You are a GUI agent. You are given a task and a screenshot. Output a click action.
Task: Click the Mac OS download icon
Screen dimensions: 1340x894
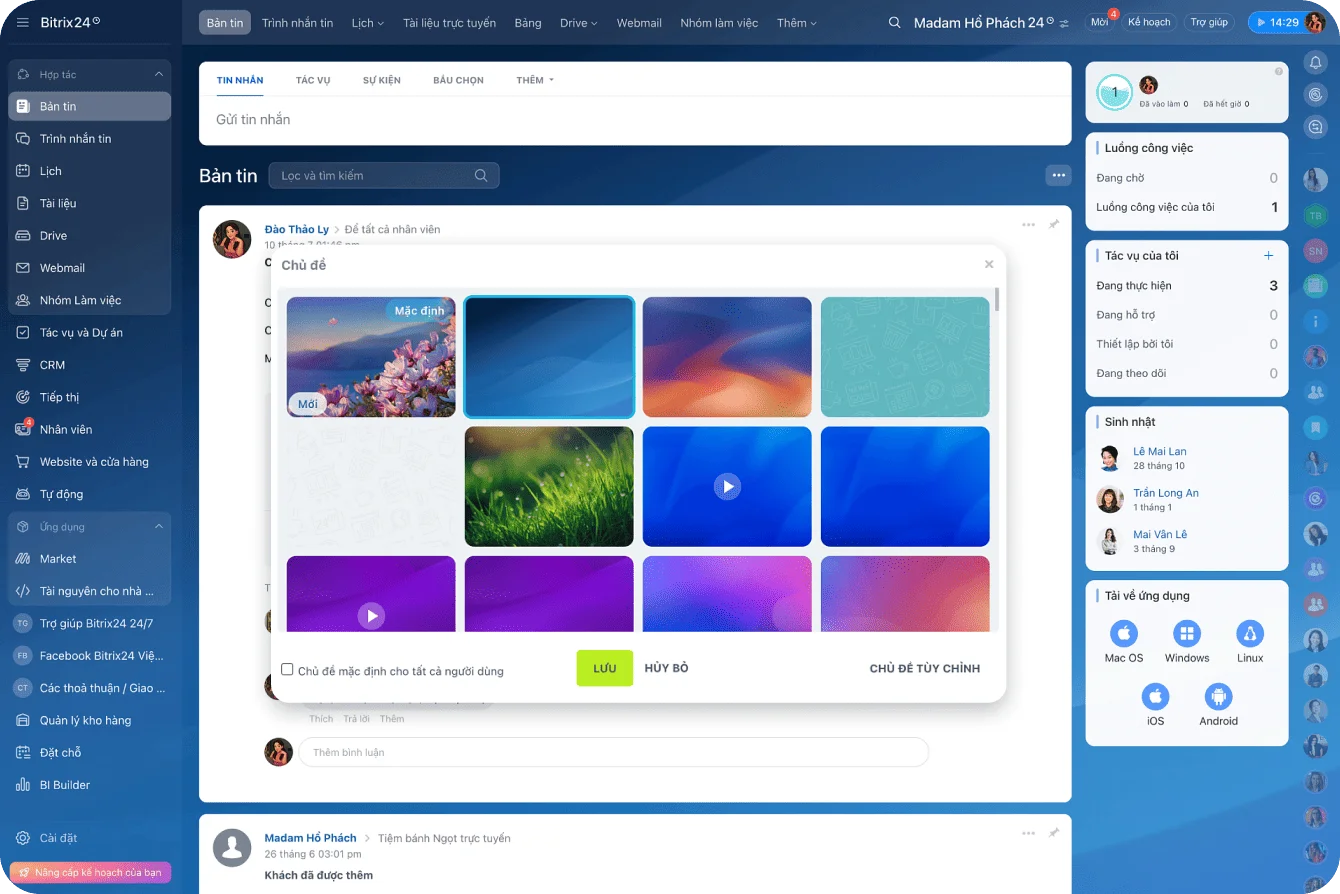(x=1123, y=634)
